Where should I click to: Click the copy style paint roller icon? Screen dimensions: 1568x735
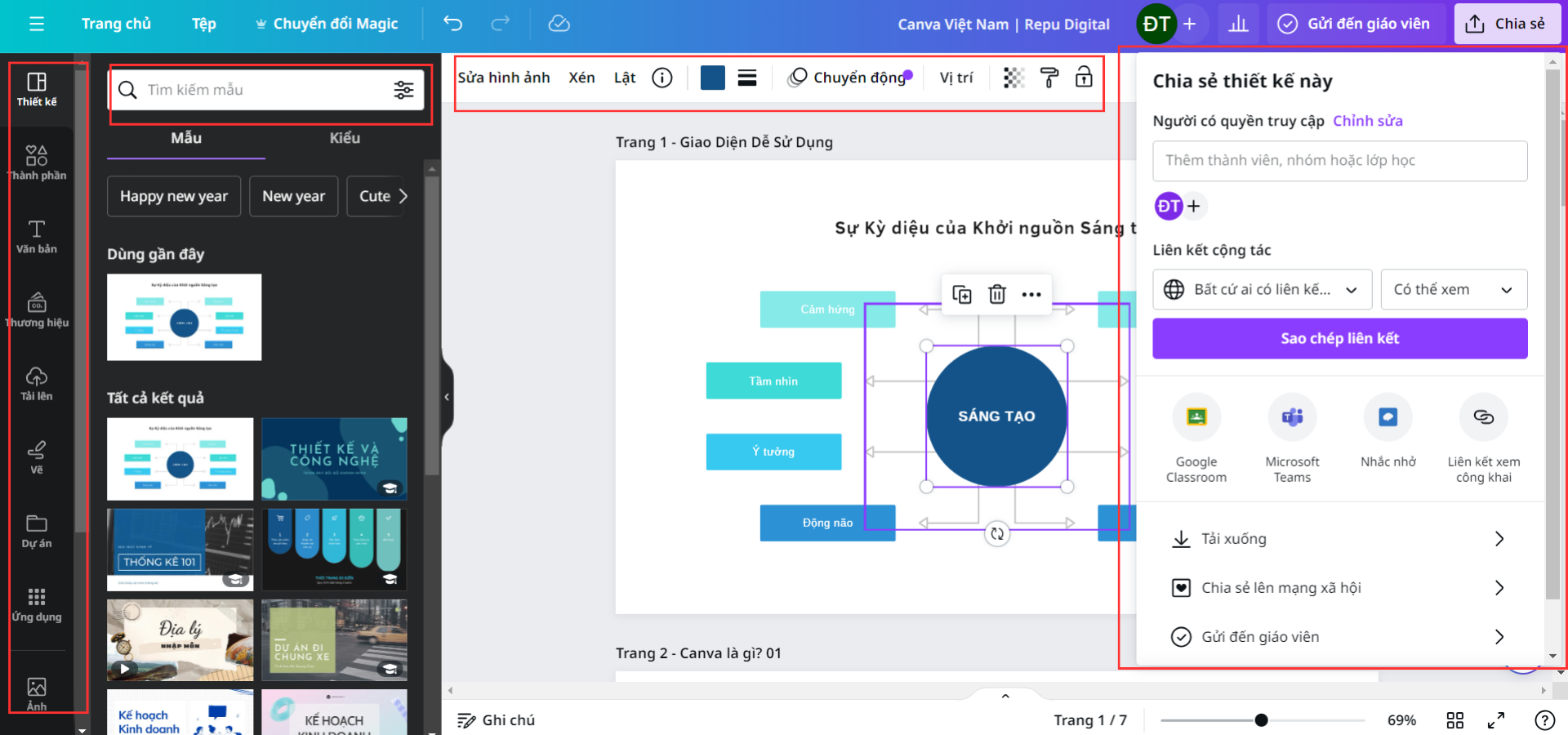[1049, 78]
